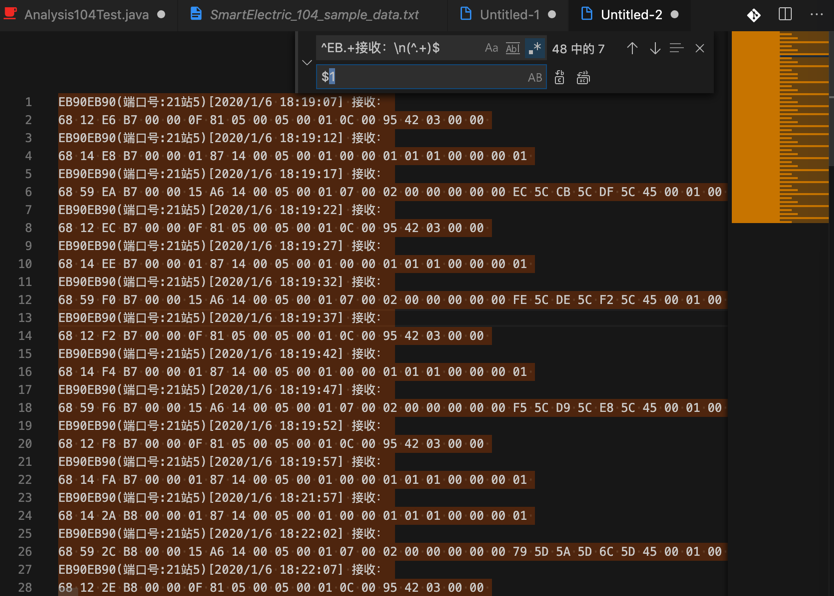Close Analysis104Test.java via its unsaved dot

[161, 15]
